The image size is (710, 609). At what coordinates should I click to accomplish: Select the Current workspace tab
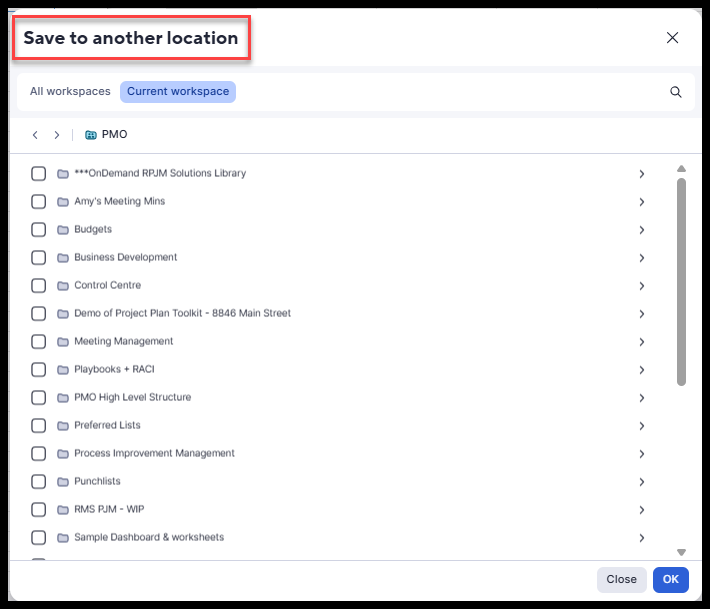coord(178,91)
